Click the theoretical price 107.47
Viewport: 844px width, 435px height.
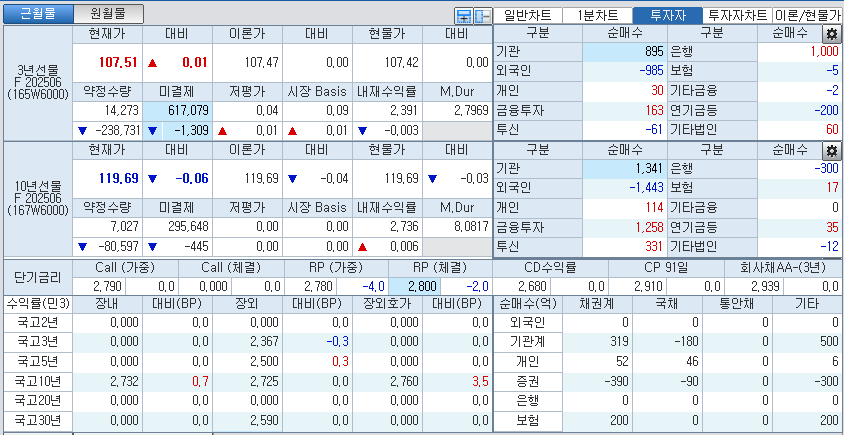pos(261,62)
